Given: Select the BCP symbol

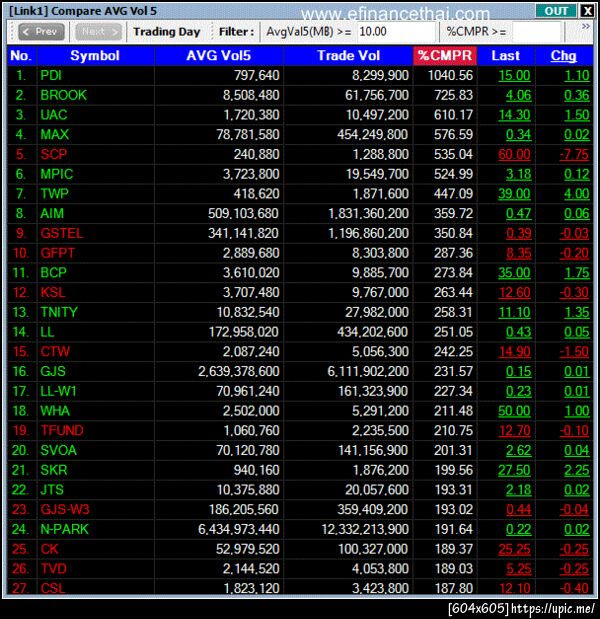Looking at the screenshot, I should click(53, 273).
